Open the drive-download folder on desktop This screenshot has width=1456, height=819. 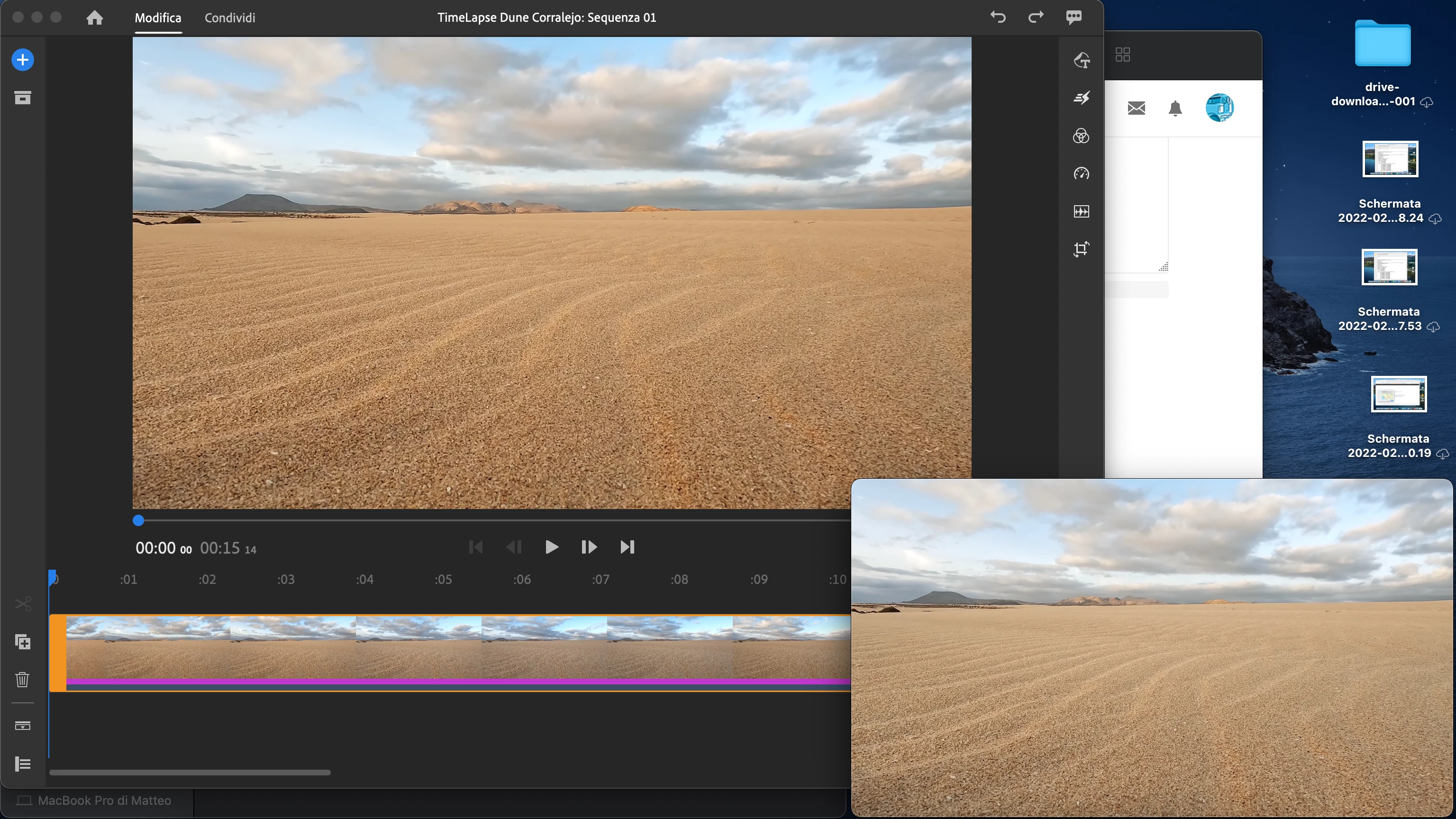(1382, 45)
